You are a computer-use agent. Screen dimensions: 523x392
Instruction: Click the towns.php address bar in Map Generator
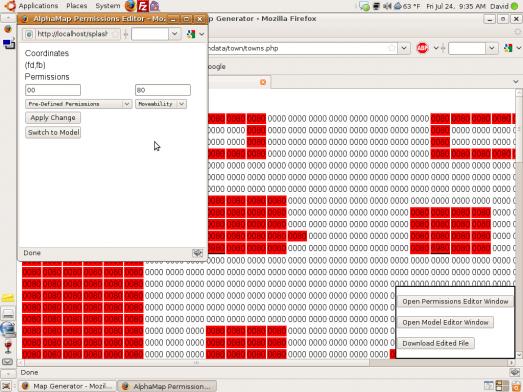pyautogui.click(x=304, y=48)
